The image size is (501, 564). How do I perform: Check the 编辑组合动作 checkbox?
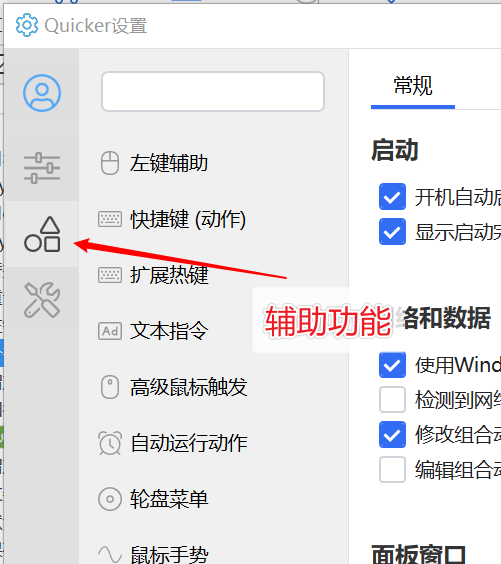tap(392, 469)
